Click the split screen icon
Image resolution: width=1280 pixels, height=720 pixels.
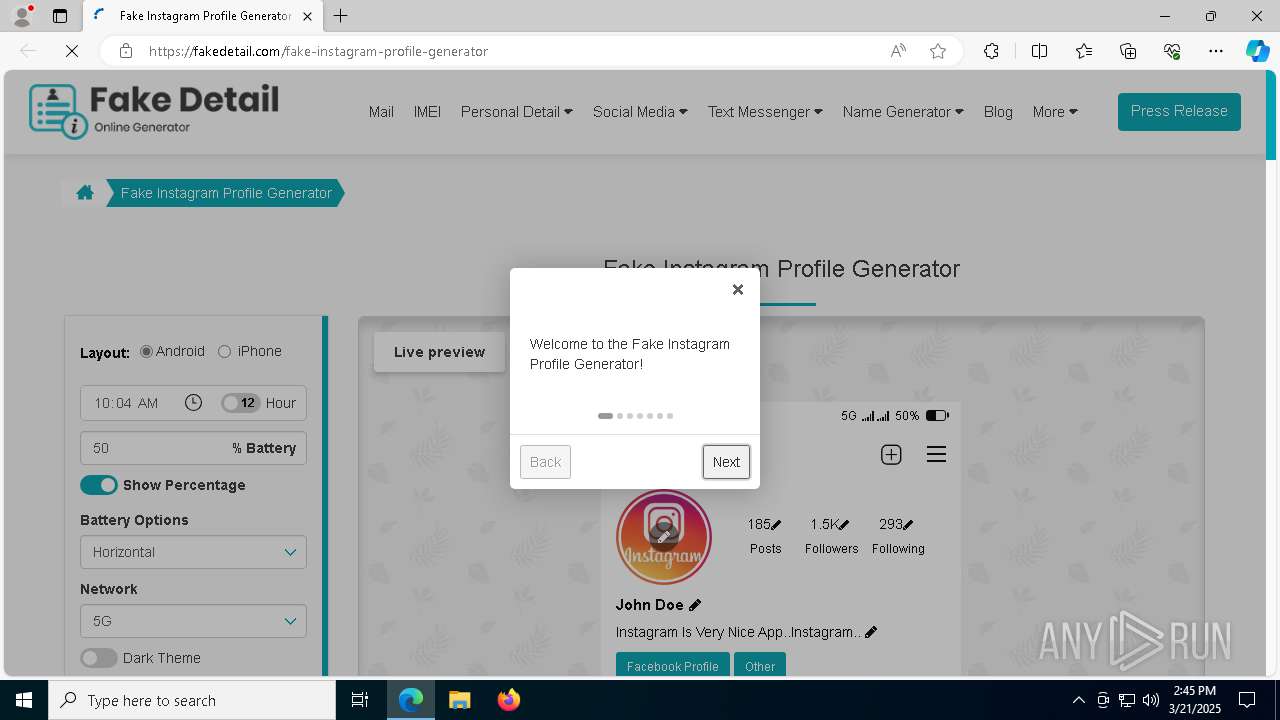[x=1039, y=51]
